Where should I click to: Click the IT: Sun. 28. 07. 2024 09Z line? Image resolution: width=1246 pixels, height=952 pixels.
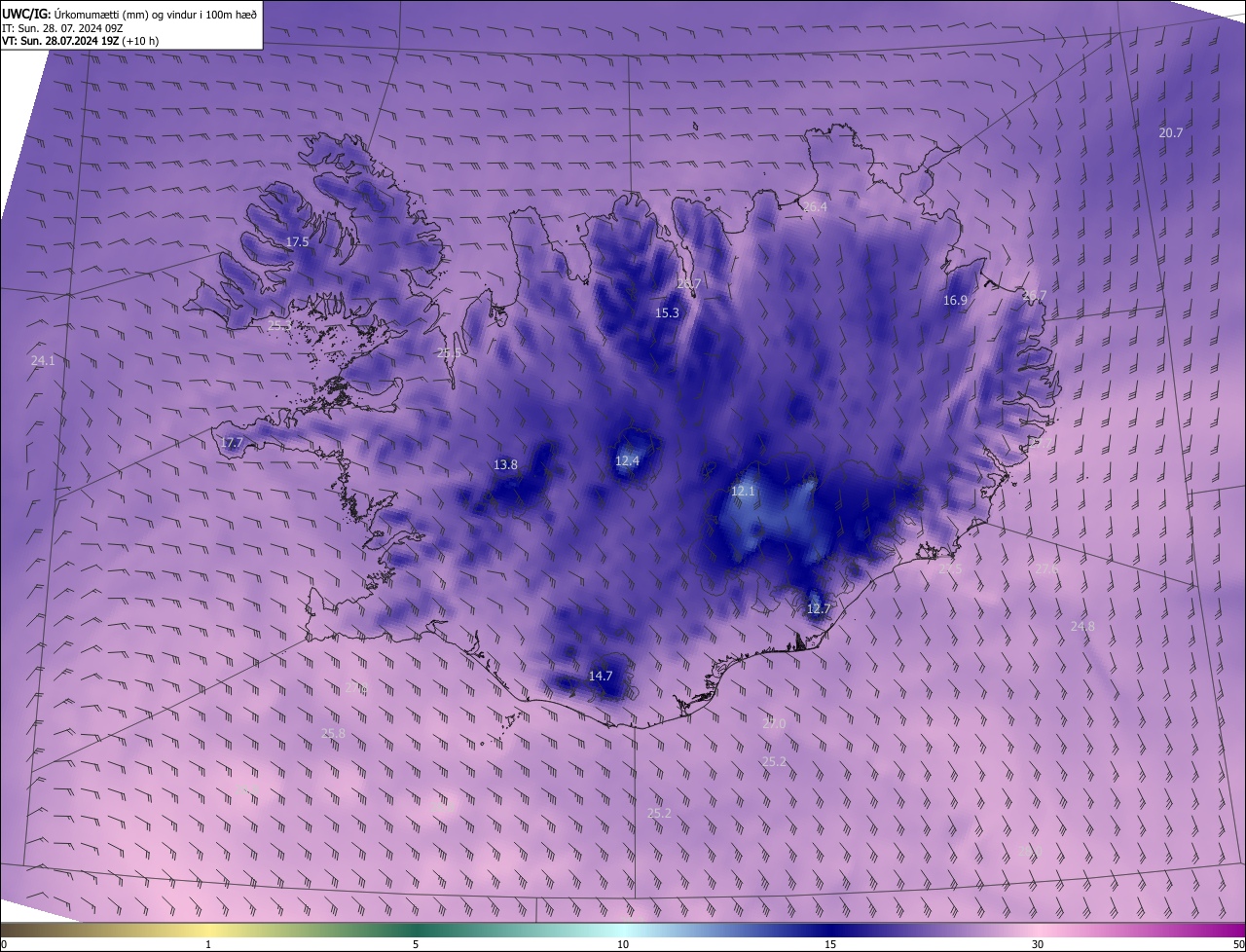click(x=62, y=27)
